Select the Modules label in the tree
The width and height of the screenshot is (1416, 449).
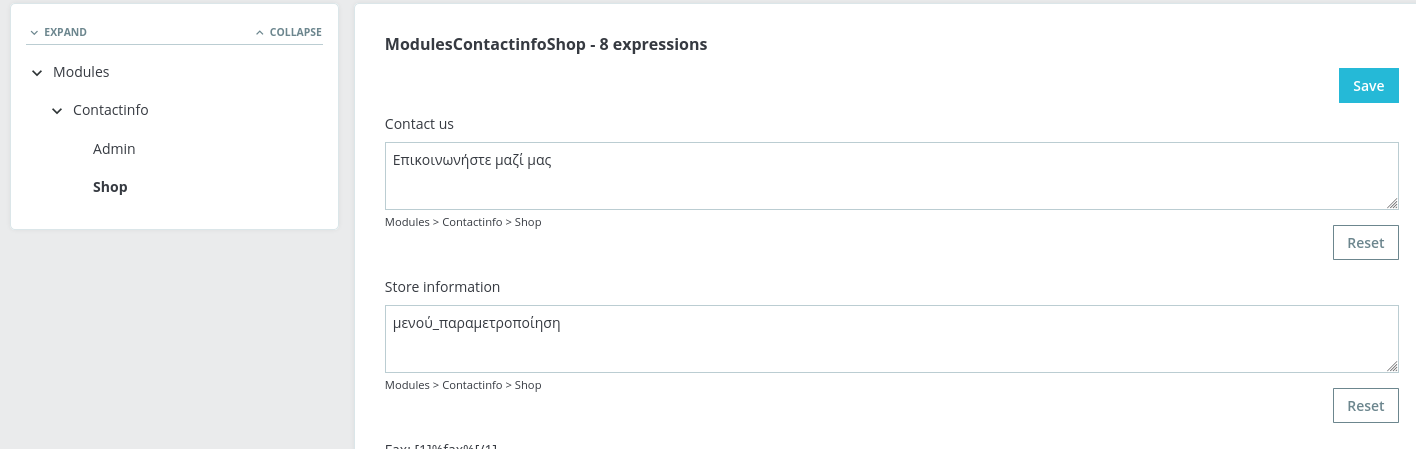coord(81,72)
